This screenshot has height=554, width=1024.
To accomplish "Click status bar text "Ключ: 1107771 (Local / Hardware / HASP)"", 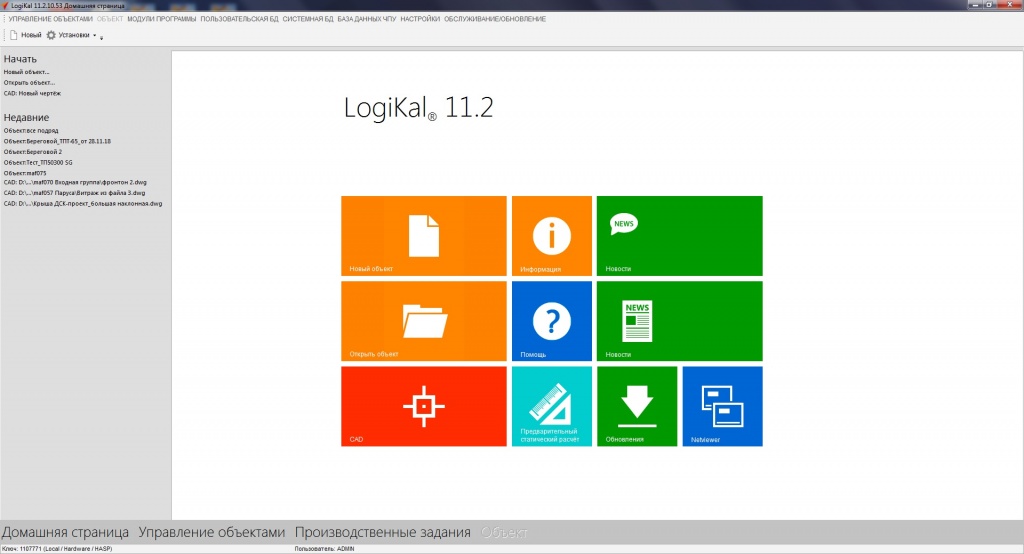I will pyautogui.click(x=57, y=549).
